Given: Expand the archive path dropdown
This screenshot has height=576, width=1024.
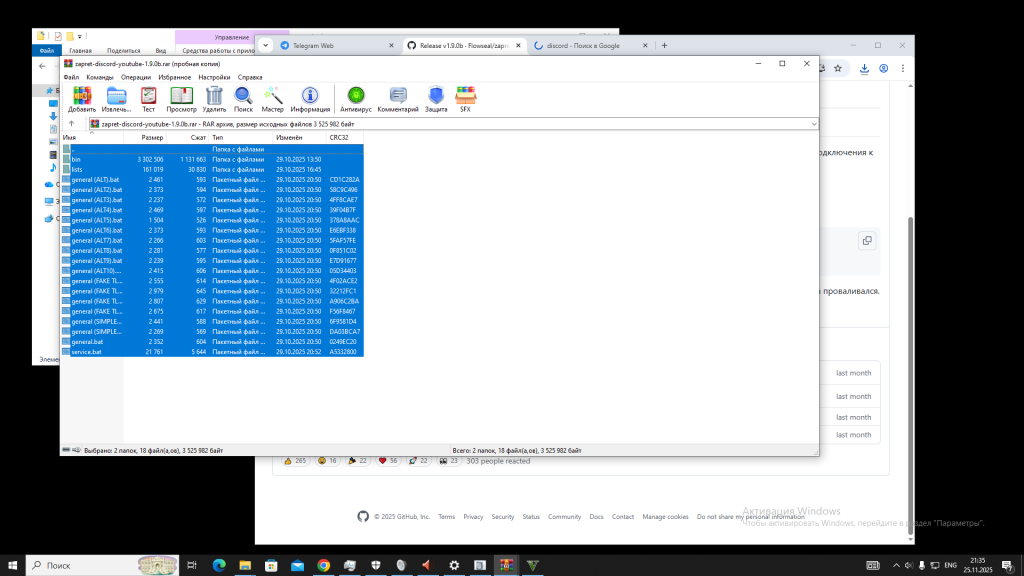Looking at the screenshot, I should [814, 124].
